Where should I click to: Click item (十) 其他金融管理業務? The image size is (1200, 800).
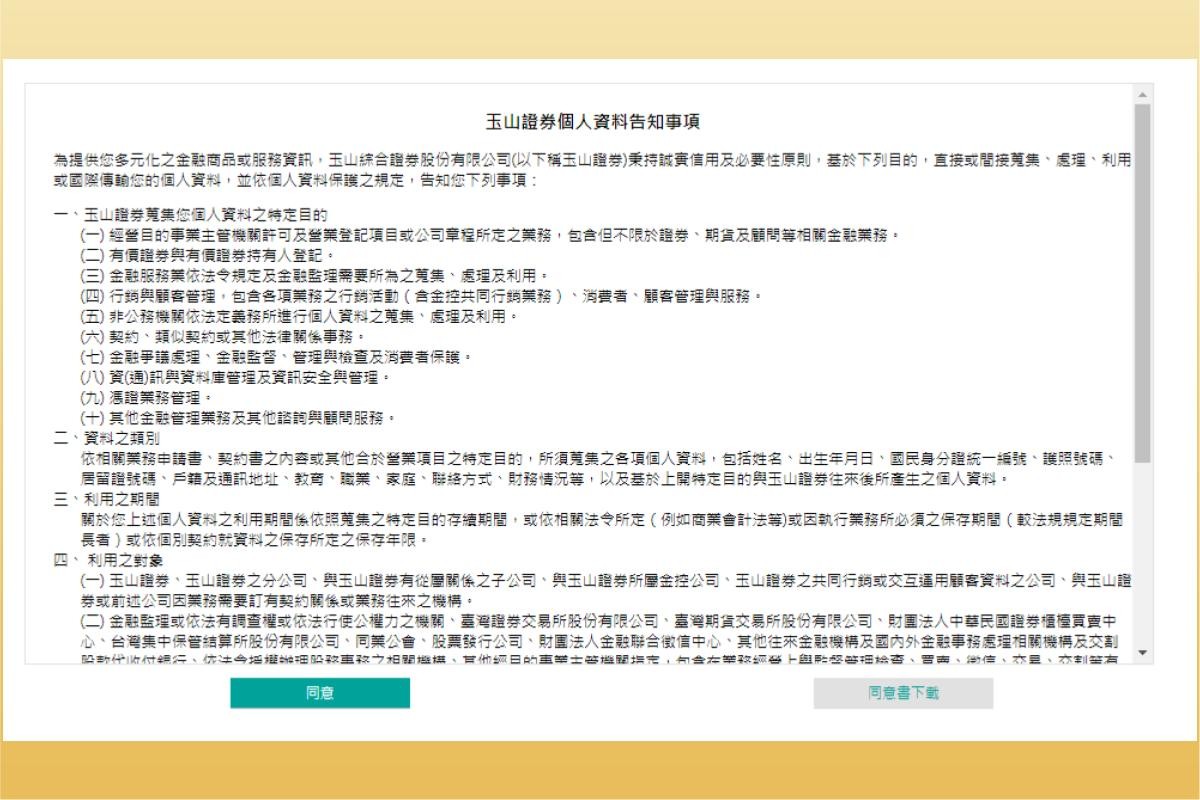click(239, 417)
